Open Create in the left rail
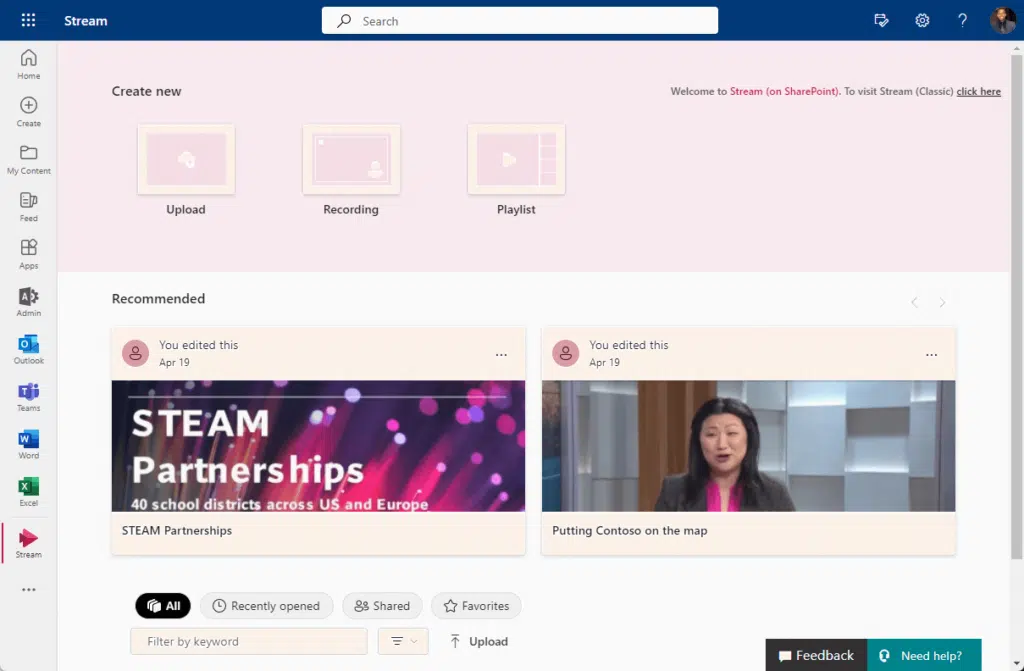Image resolution: width=1024 pixels, height=671 pixels. click(28, 112)
